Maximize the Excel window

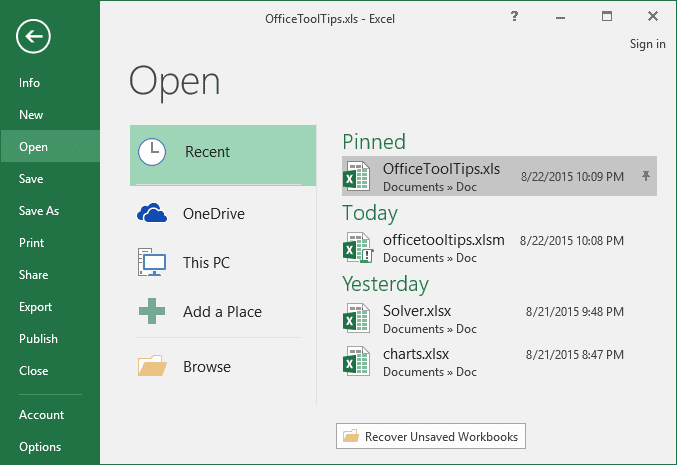point(607,16)
